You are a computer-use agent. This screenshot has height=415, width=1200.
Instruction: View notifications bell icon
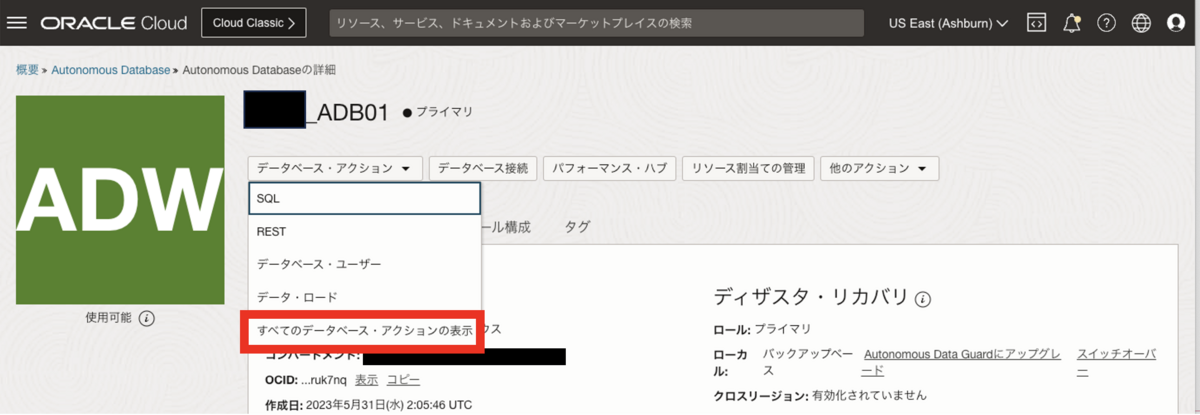click(x=1072, y=22)
